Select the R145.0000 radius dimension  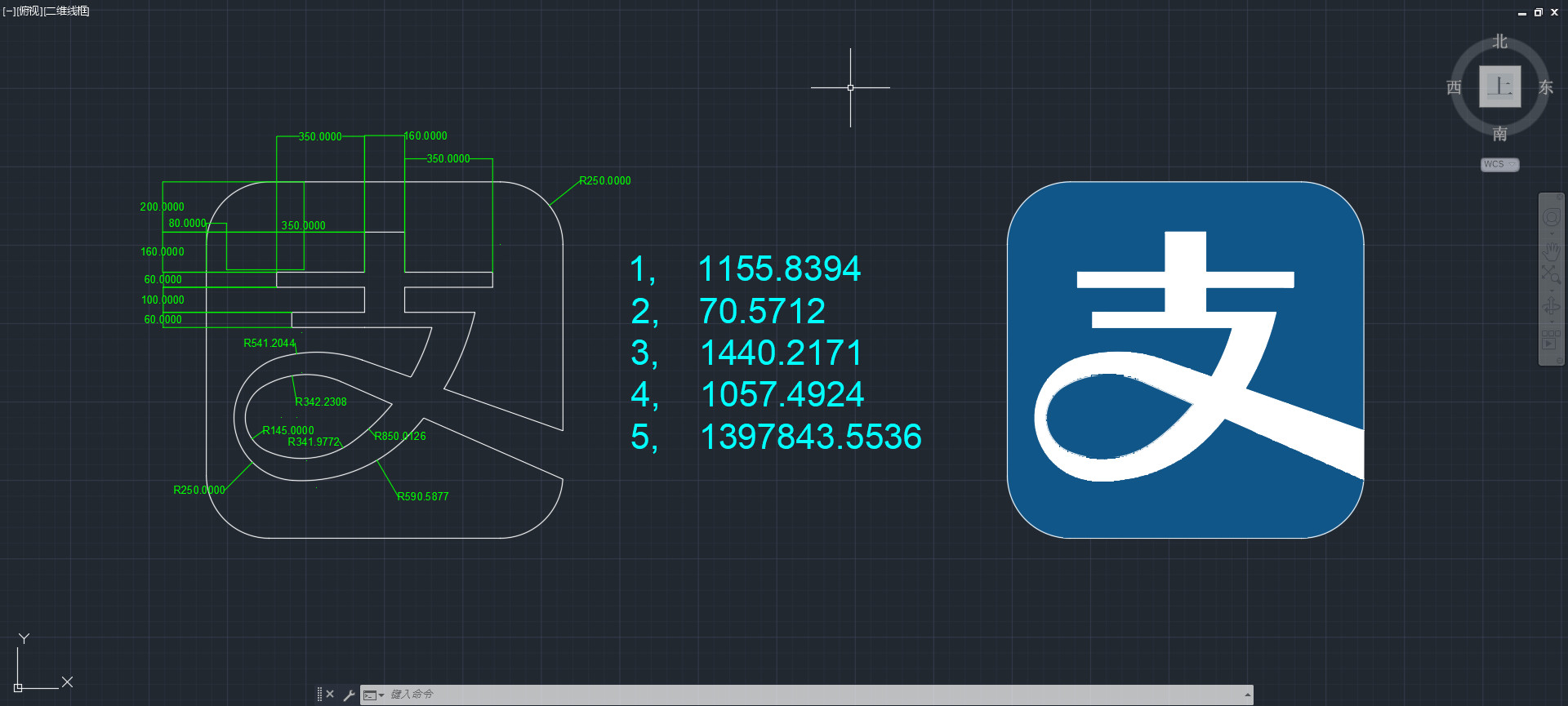point(288,431)
